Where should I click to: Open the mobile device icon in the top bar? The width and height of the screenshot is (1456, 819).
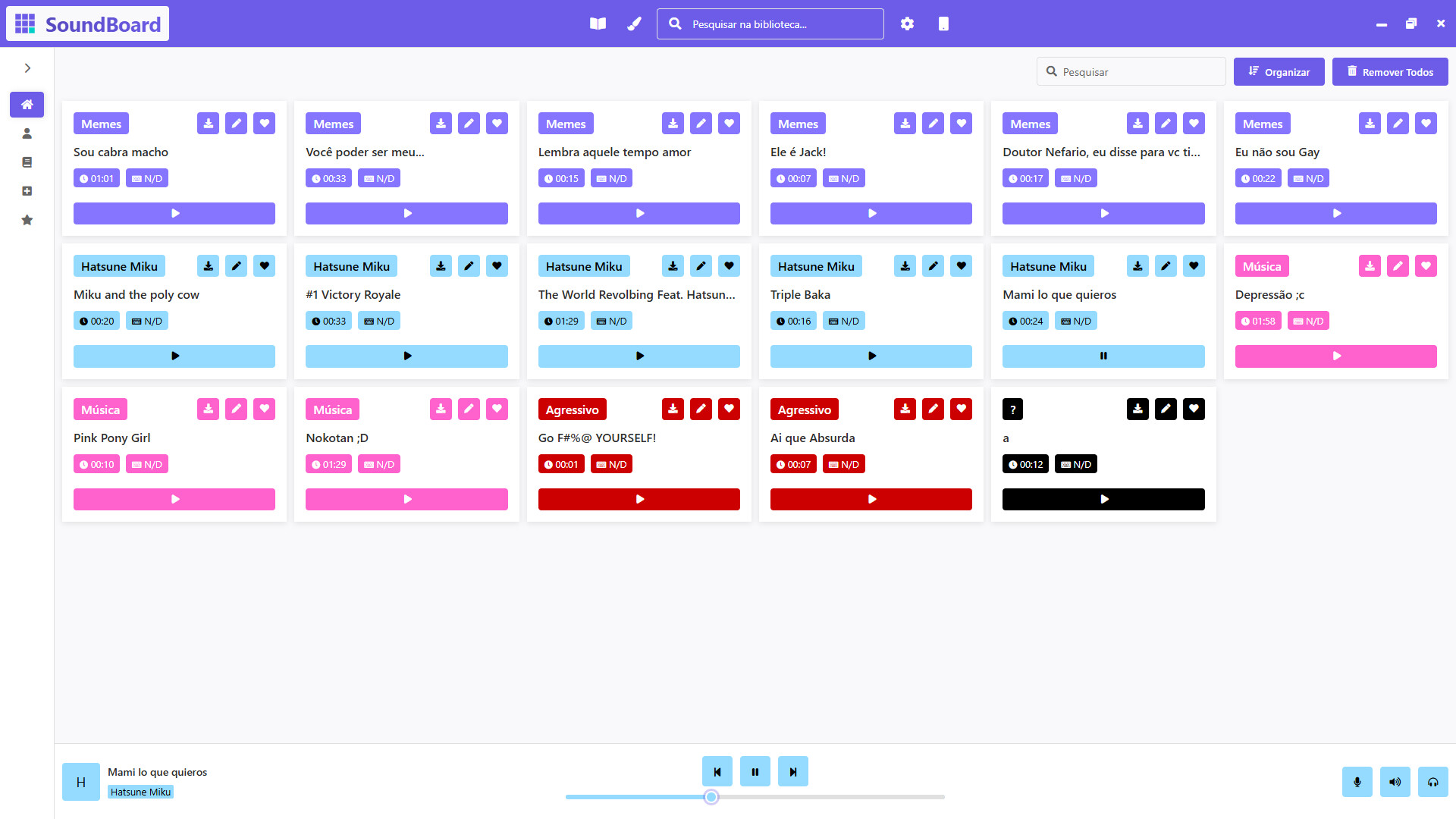[x=943, y=24]
